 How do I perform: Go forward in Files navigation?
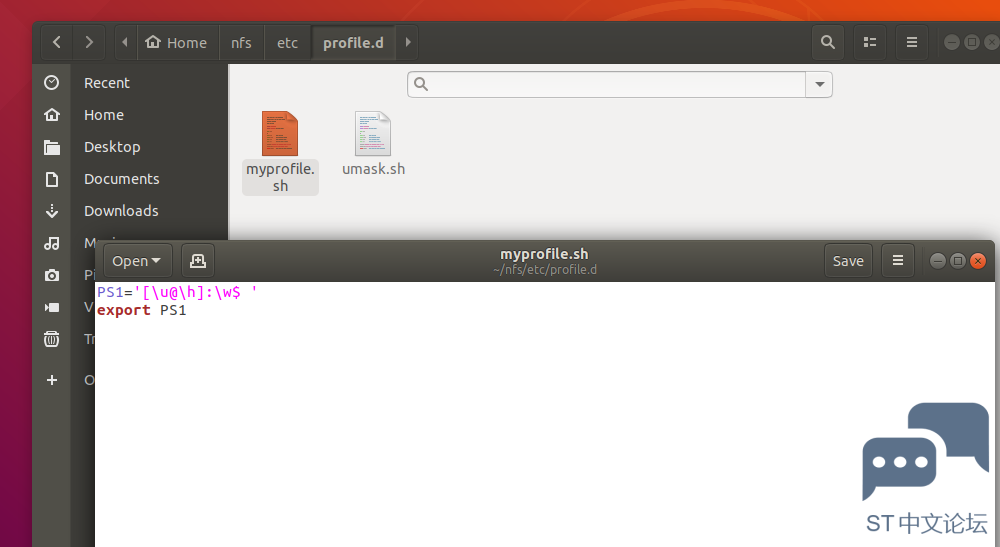pos(89,43)
